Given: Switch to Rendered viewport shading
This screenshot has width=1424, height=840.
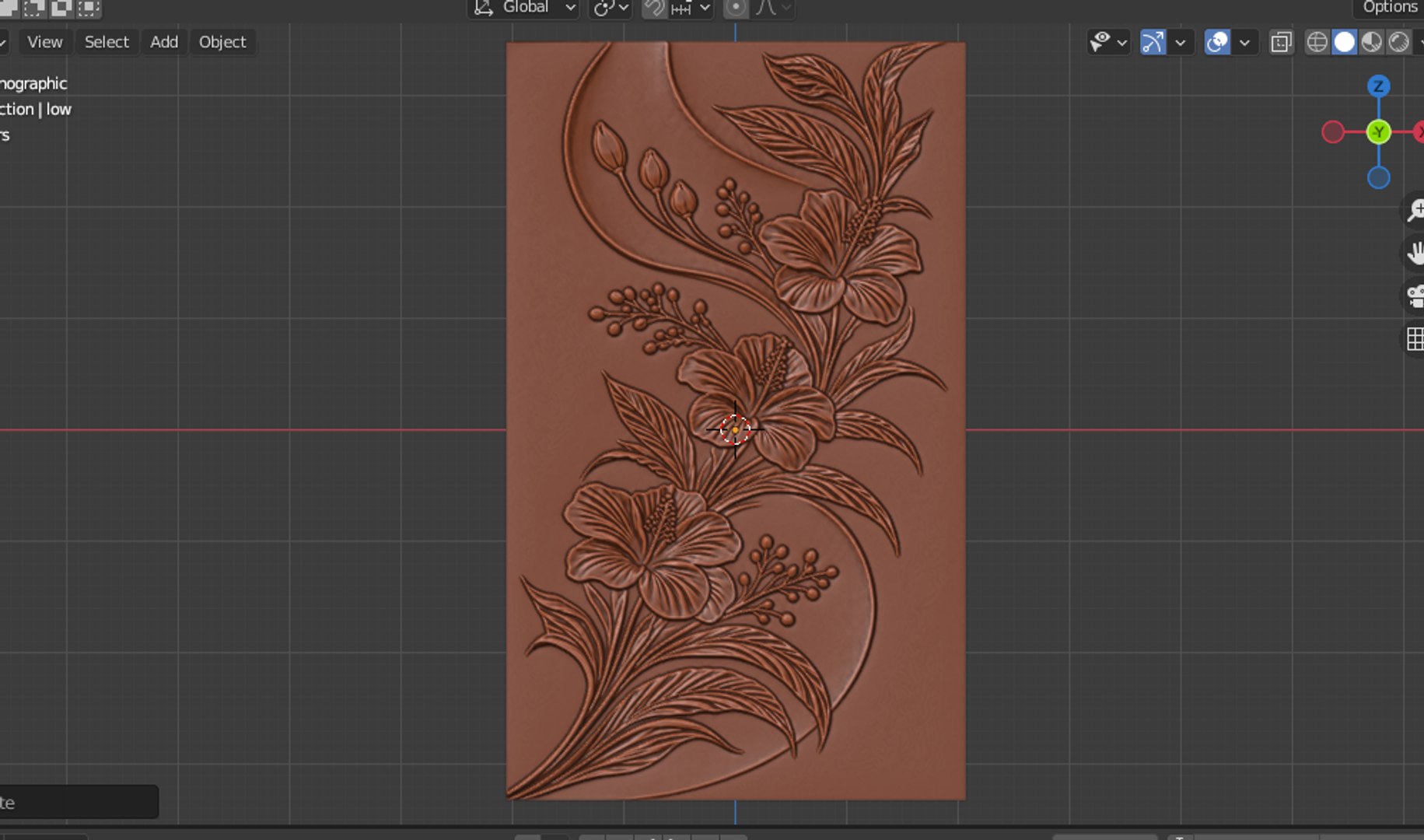Looking at the screenshot, I should click(1398, 42).
